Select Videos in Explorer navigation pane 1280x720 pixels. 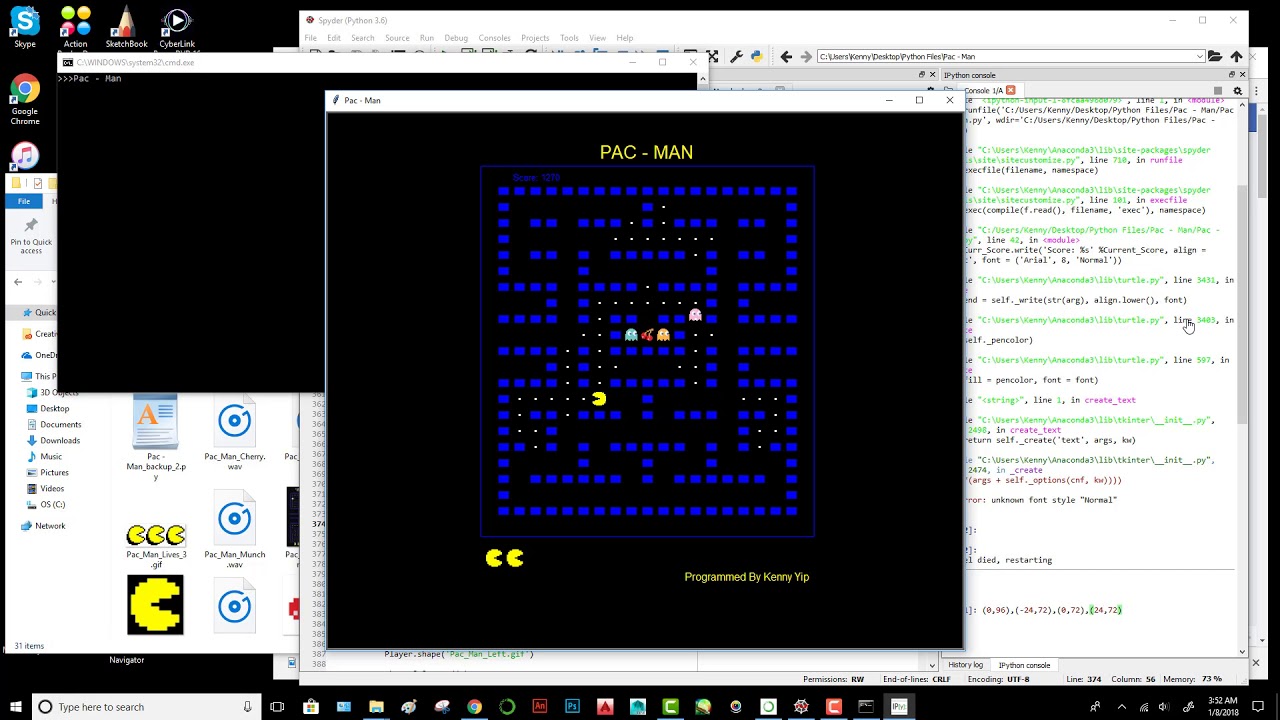point(52,488)
